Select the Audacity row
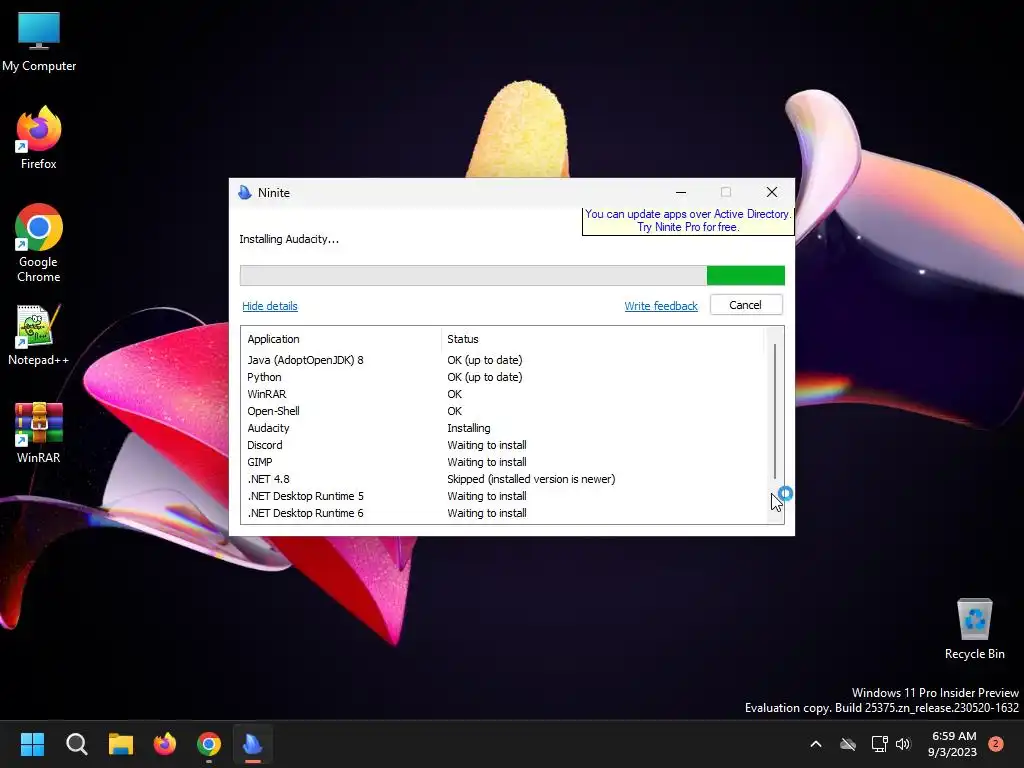Image resolution: width=1024 pixels, height=768 pixels. click(503, 428)
